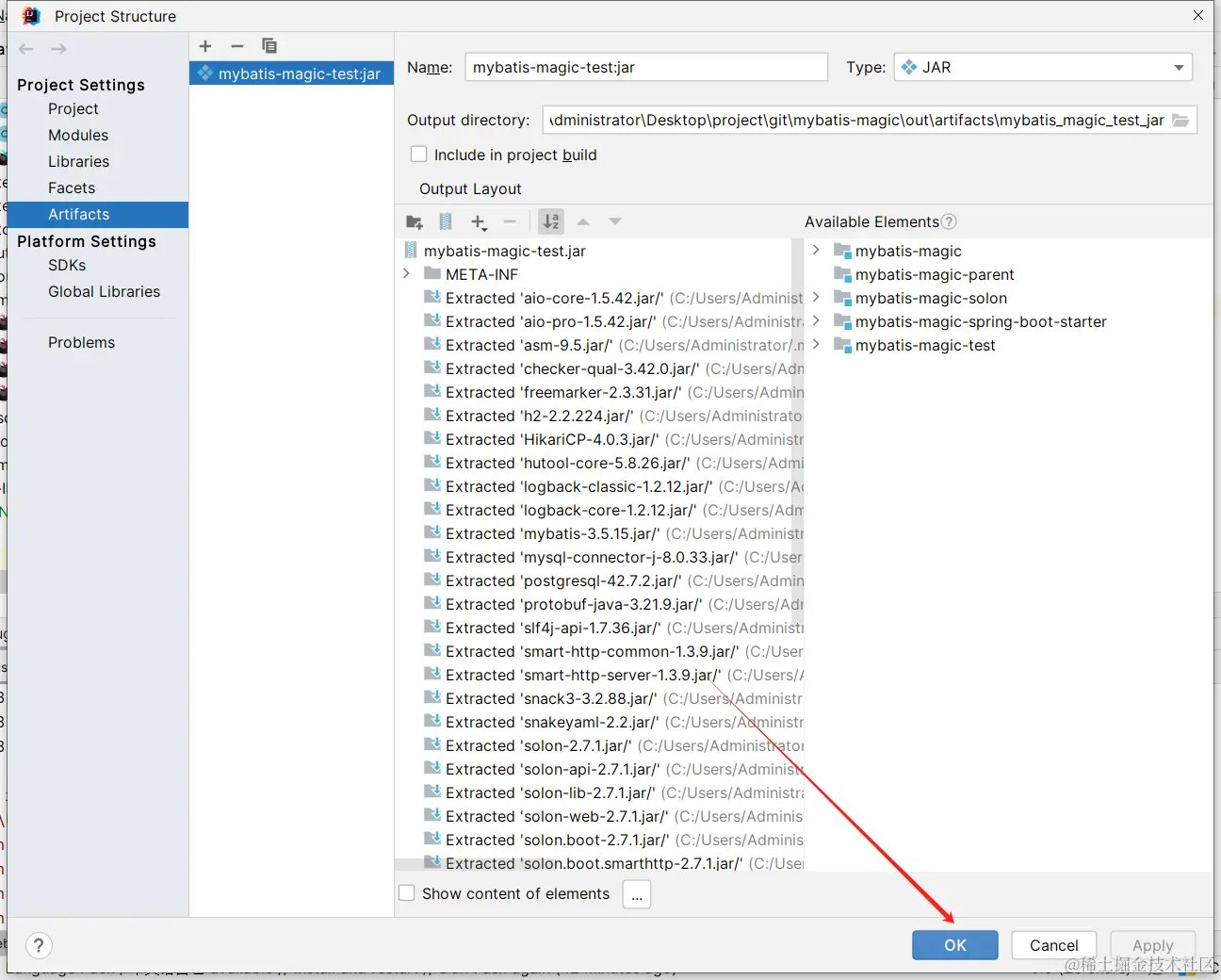Navigate back with left arrow

(x=26, y=49)
